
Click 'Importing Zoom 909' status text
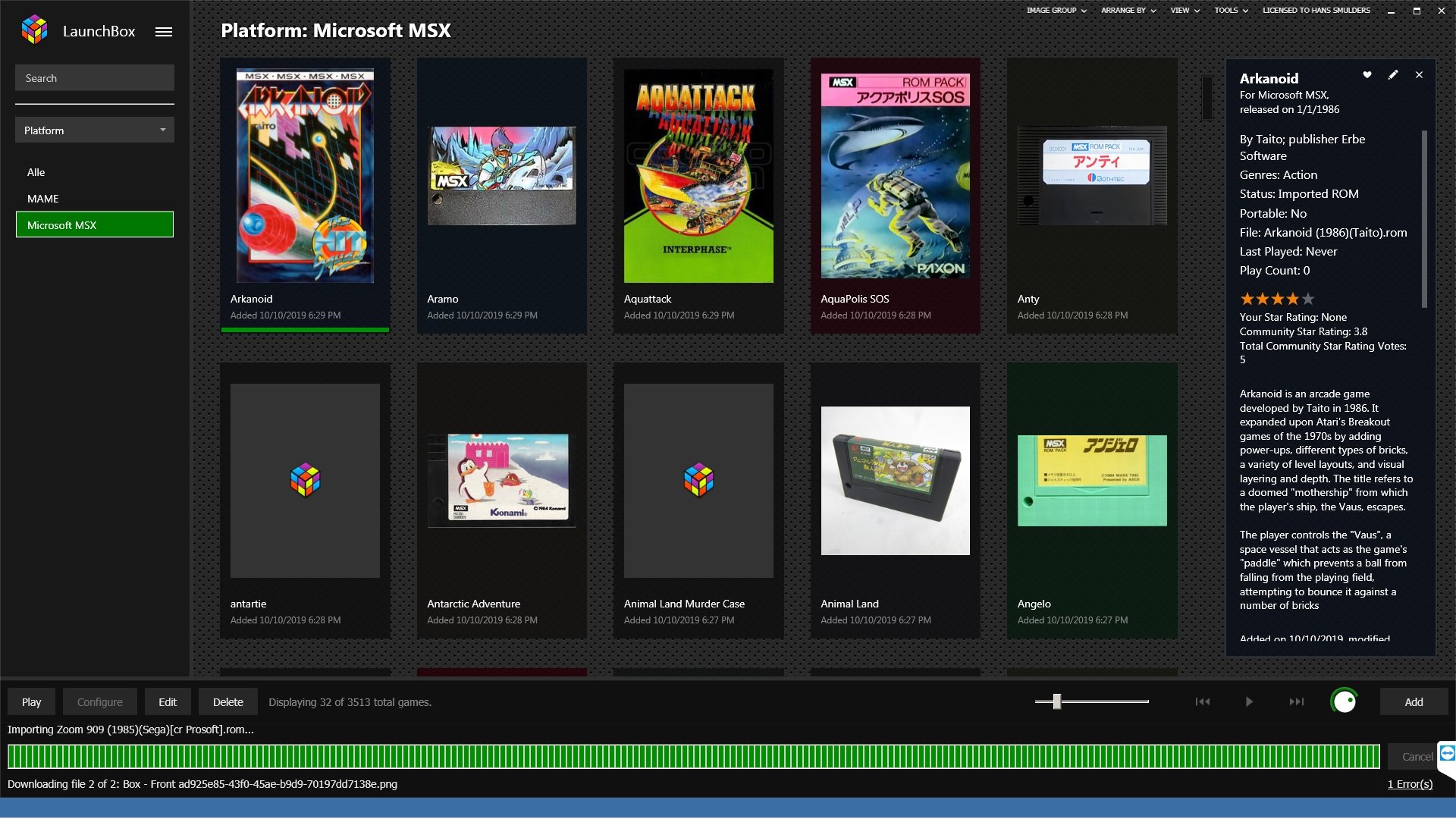coord(130,730)
